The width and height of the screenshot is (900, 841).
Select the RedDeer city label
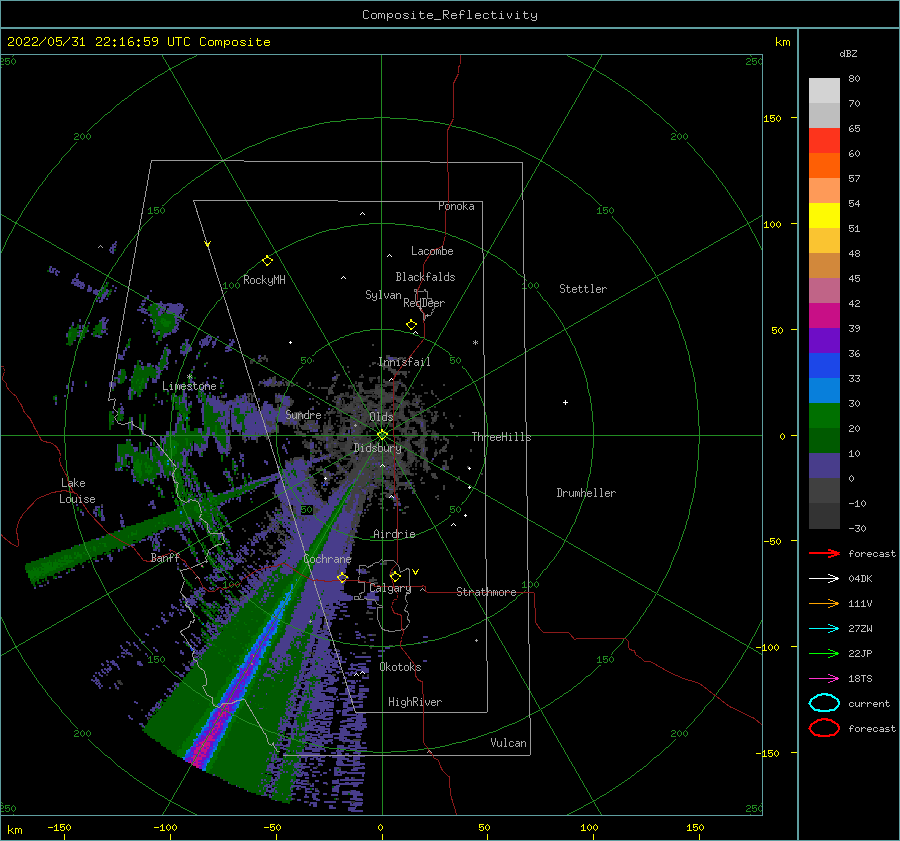(x=424, y=303)
